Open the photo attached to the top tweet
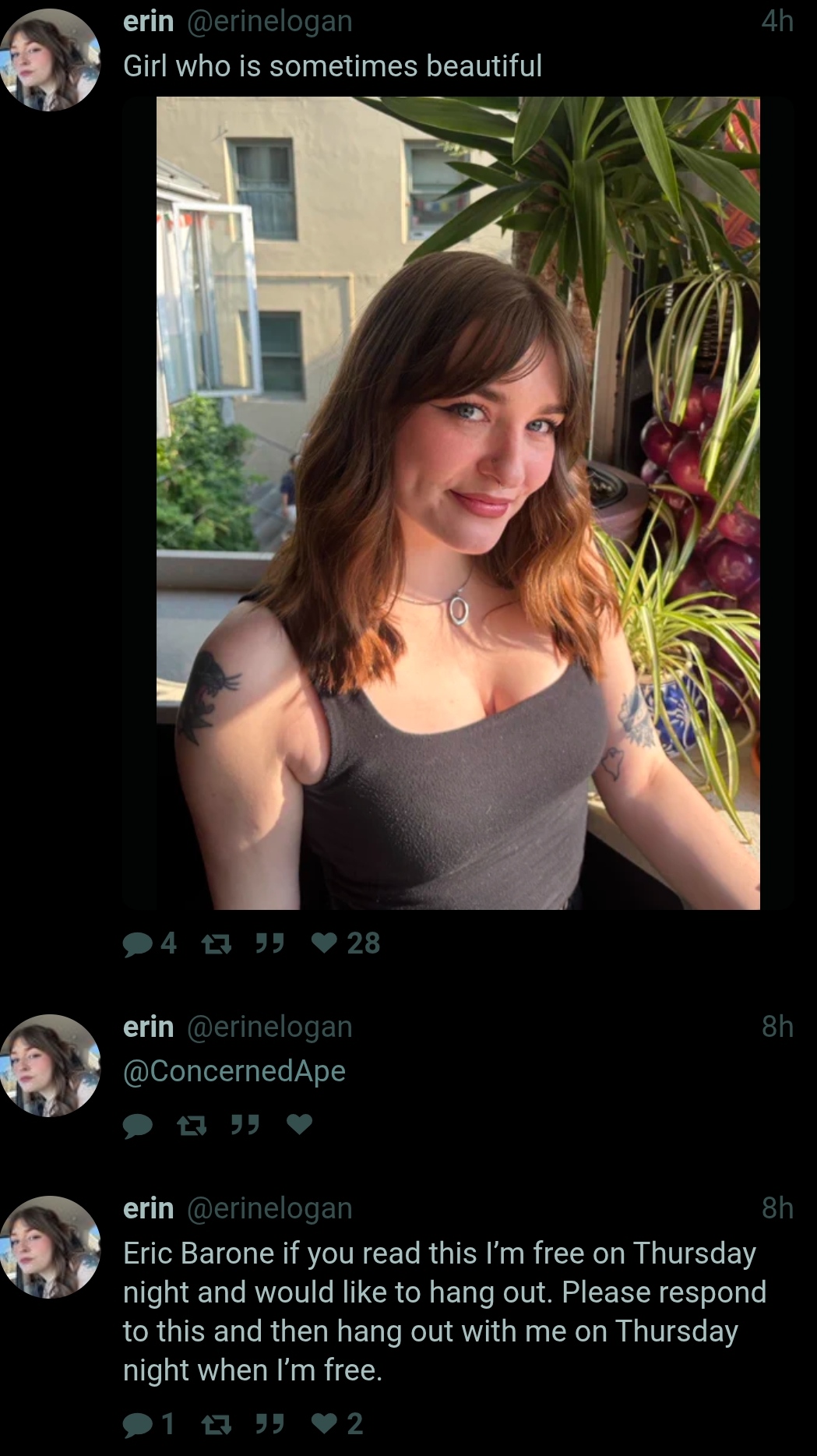Image resolution: width=817 pixels, height=1456 pixels. (458, 502)
